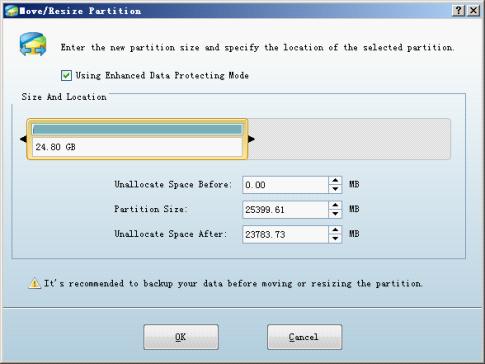The image size is (485, 364).
Task: Click the Unallocate Space Before input field
Action: [286, 185]
